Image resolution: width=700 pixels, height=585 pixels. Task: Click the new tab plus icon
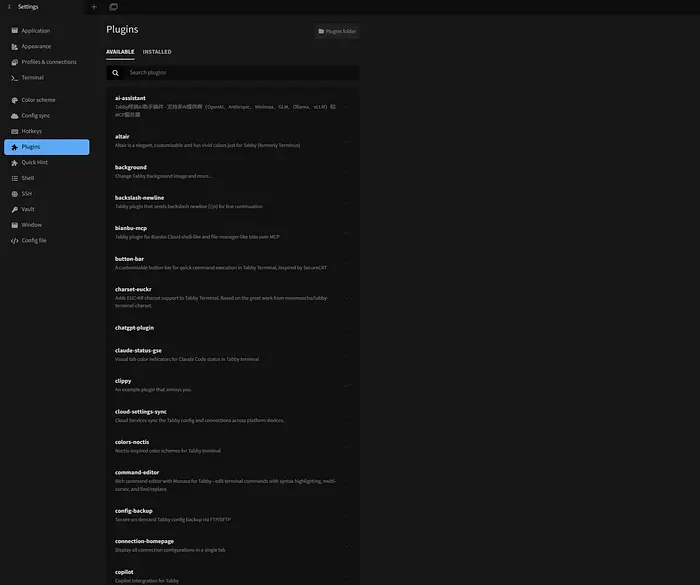click(94, 7)
